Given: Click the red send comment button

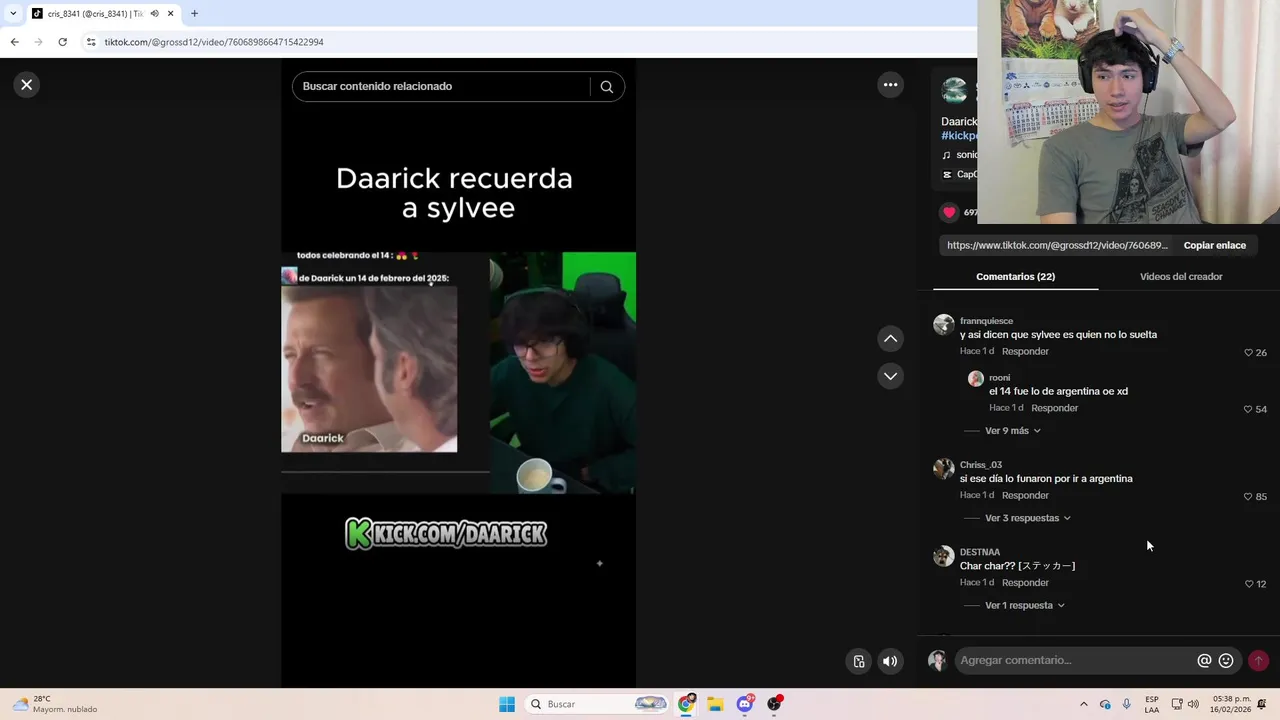Looking at the screenshot, I should tap(1258, 660).
